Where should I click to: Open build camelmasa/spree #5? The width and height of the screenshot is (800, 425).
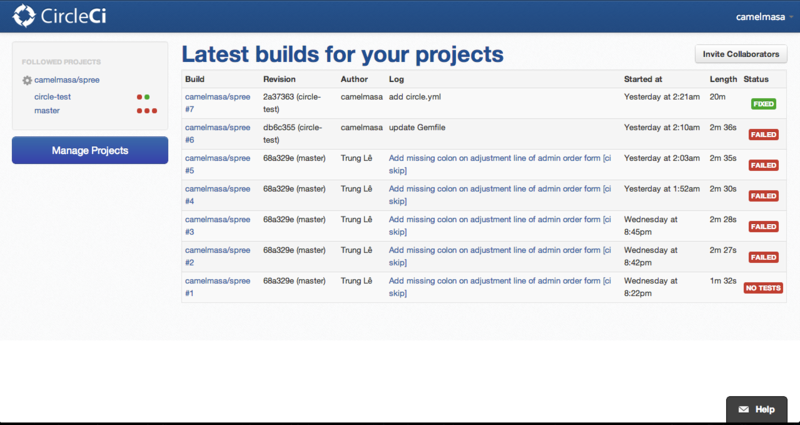click(218, 164)
